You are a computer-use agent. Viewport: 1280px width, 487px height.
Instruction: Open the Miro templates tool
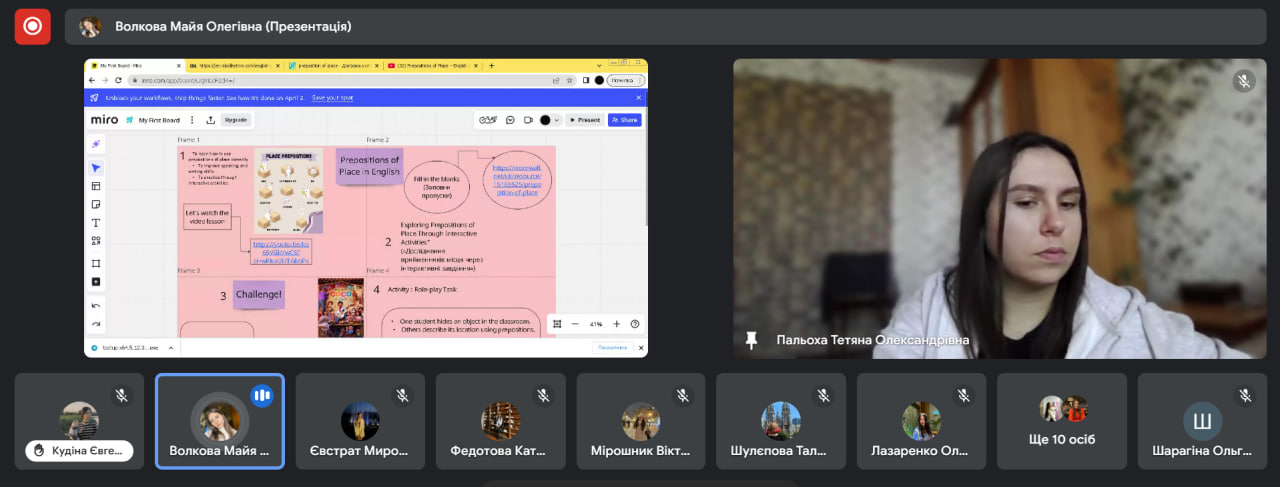click(x=96, y=186)
